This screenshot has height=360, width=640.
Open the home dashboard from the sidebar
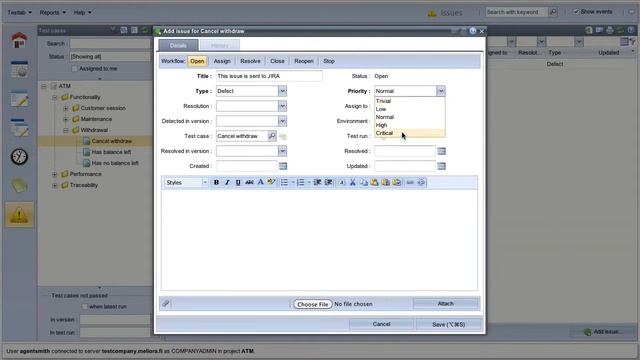point(19,40)
